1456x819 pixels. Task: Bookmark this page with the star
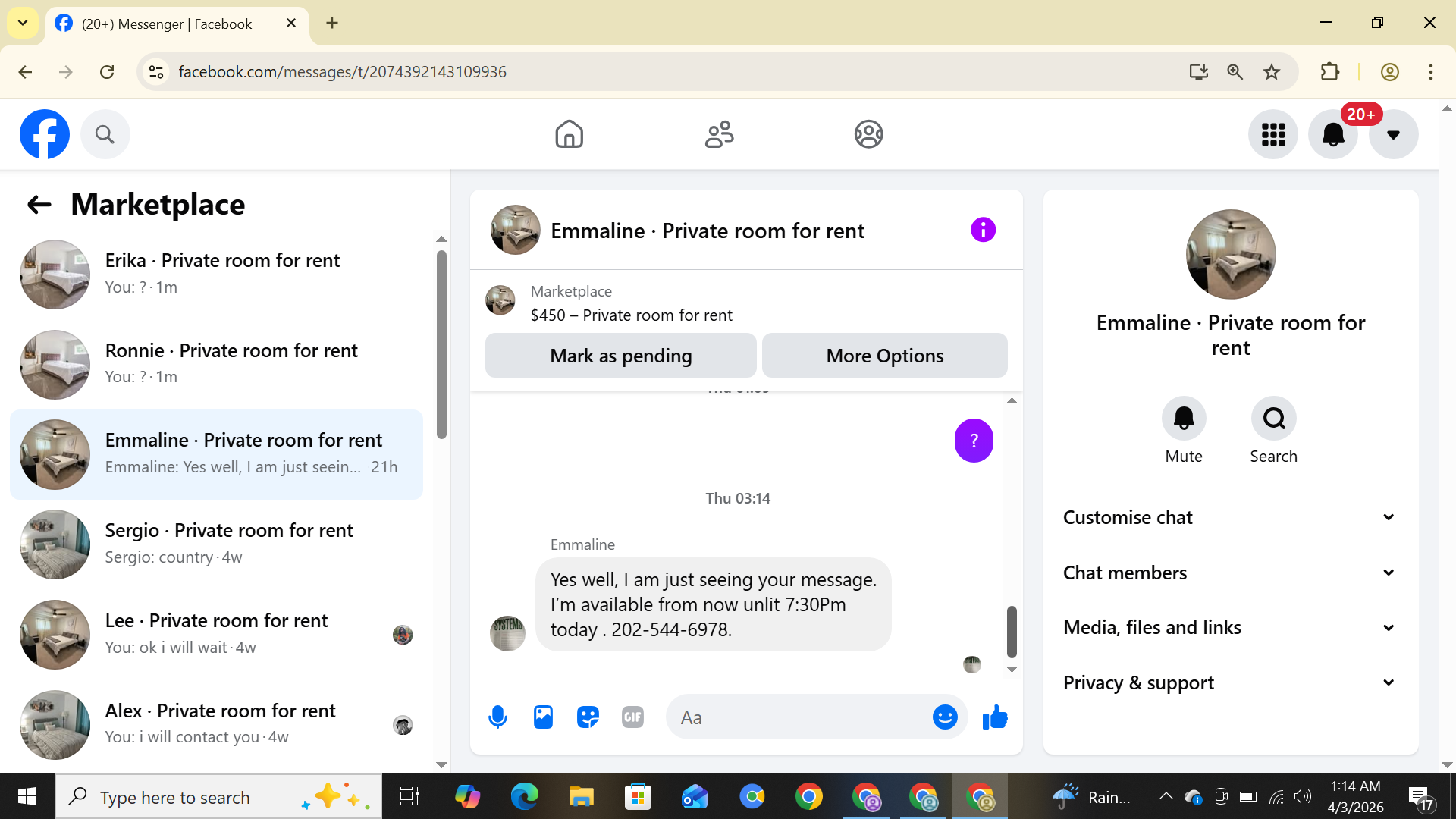(x=1272, y=72)
